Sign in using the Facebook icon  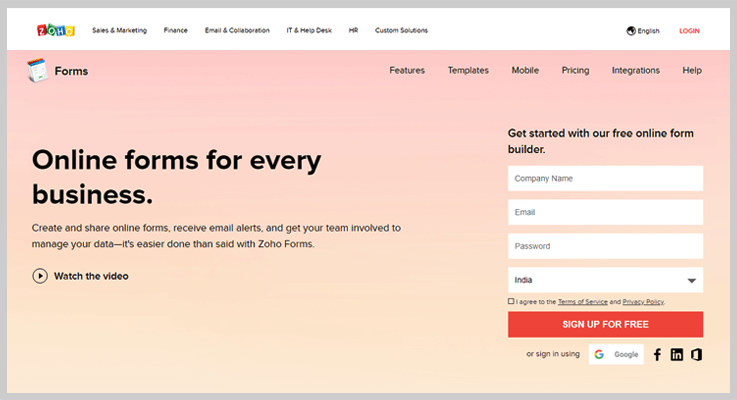657,354
